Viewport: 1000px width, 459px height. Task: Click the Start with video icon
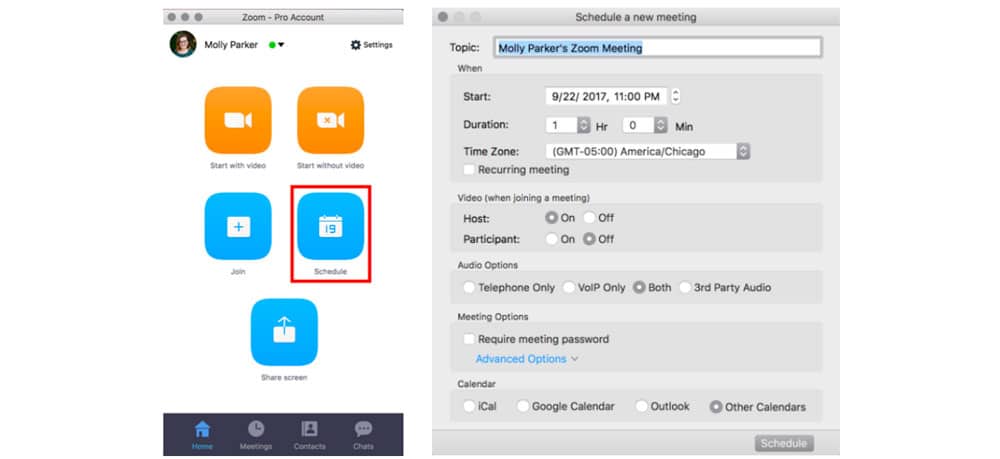pos(238,120)
